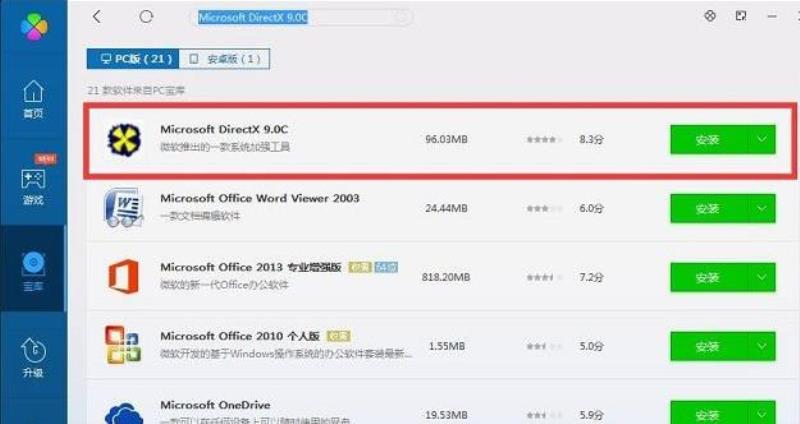Viewport: 800px width, 424px height.
Task: Open the skin icon in title bar
Action: pyautogui.click(x=710, y=16)
